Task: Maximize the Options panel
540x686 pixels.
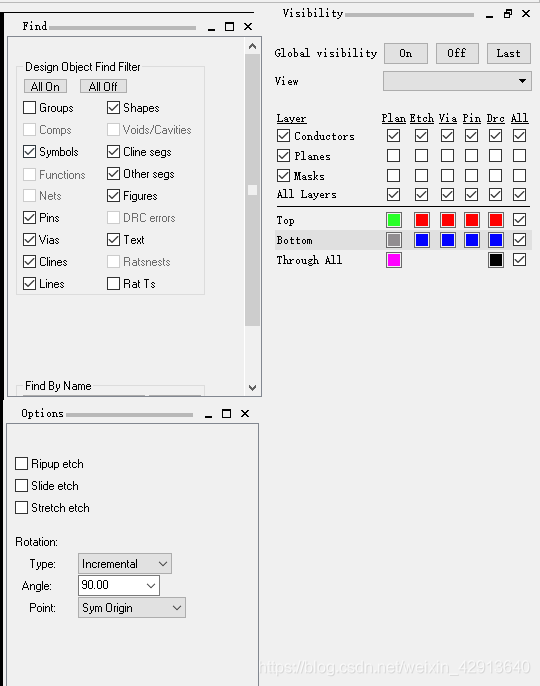Action: click(x=226, y=413)
